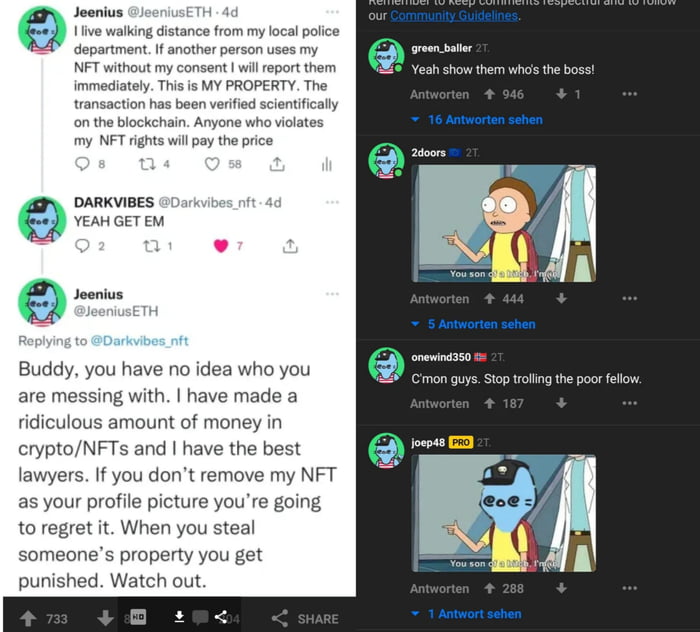Reply to the DARKVIBES tweet via comment icon

click(x=83, y=245)
